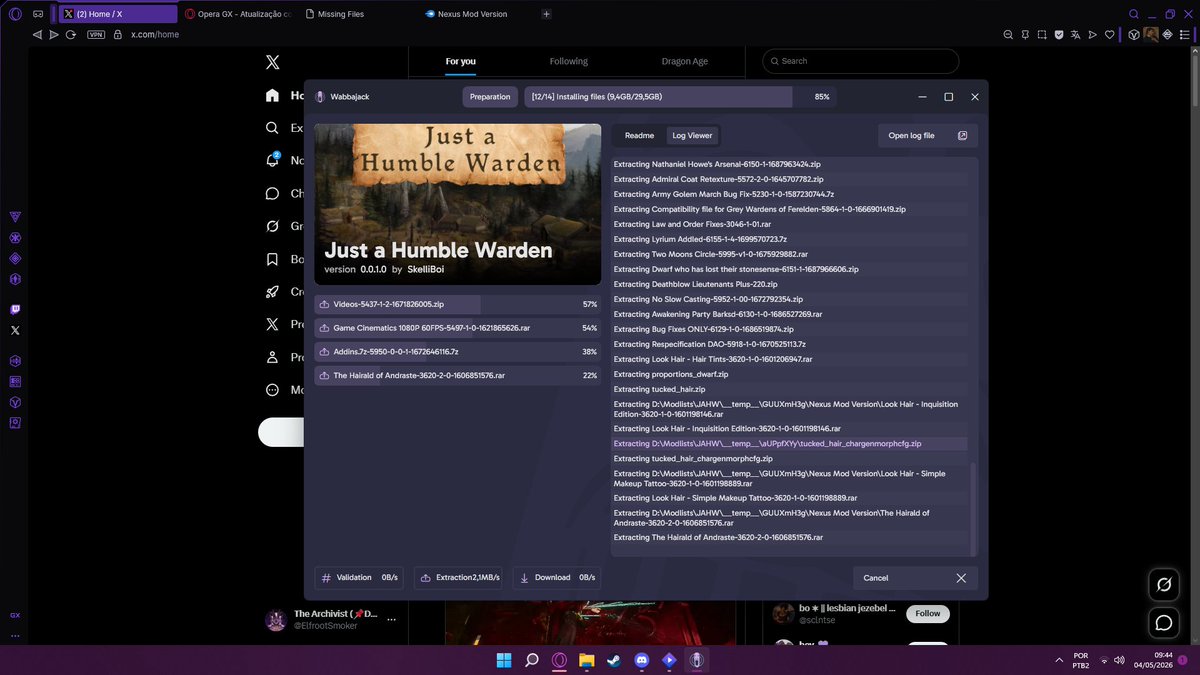Select highlighted tucked_hair_chargenmorphcfg temp path log line
Image resolution: width=1200 pixels, height=675 pixels.
pyautogui.click(x=789, y=444)
